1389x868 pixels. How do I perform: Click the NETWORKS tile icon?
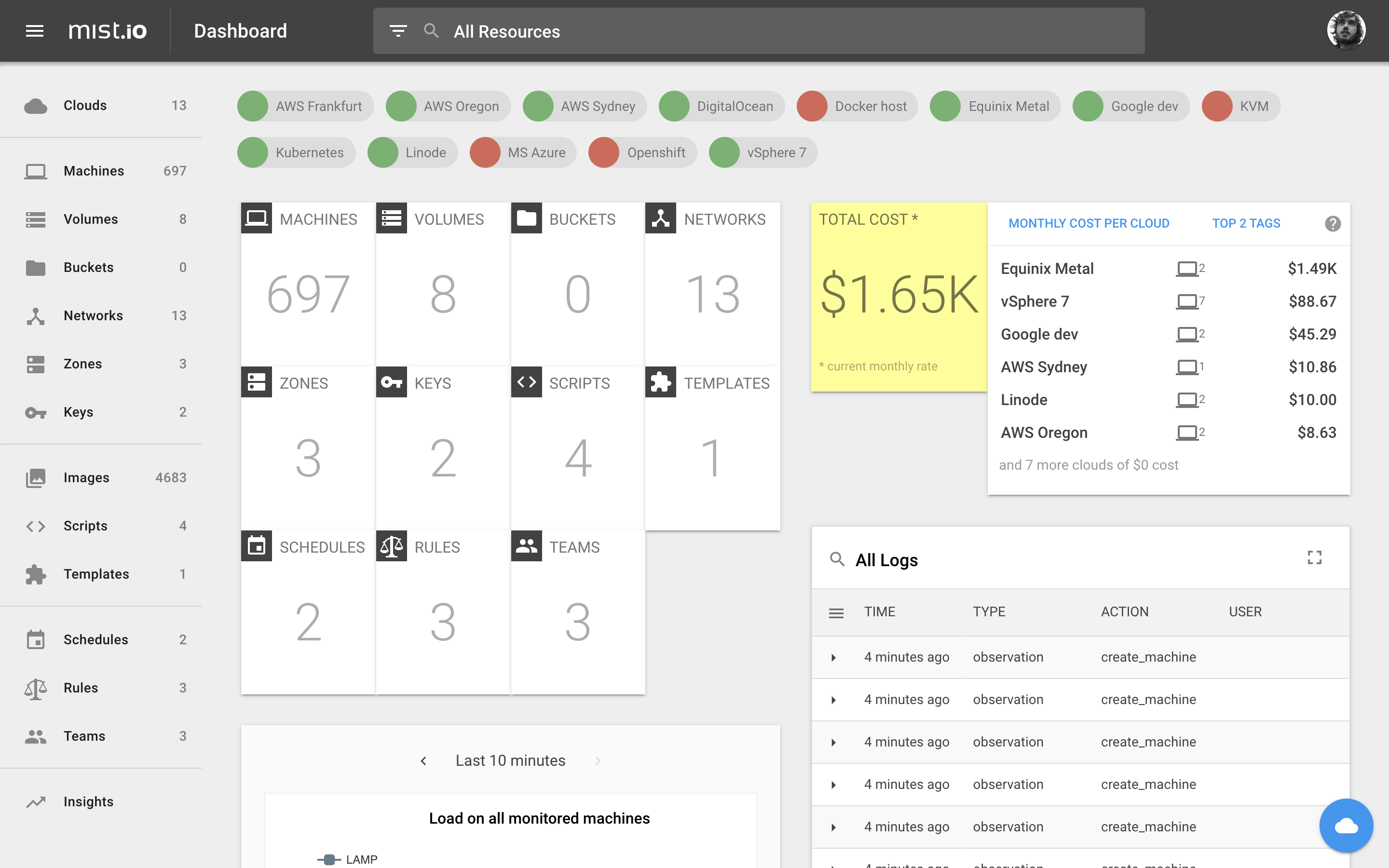pos(661,218)
